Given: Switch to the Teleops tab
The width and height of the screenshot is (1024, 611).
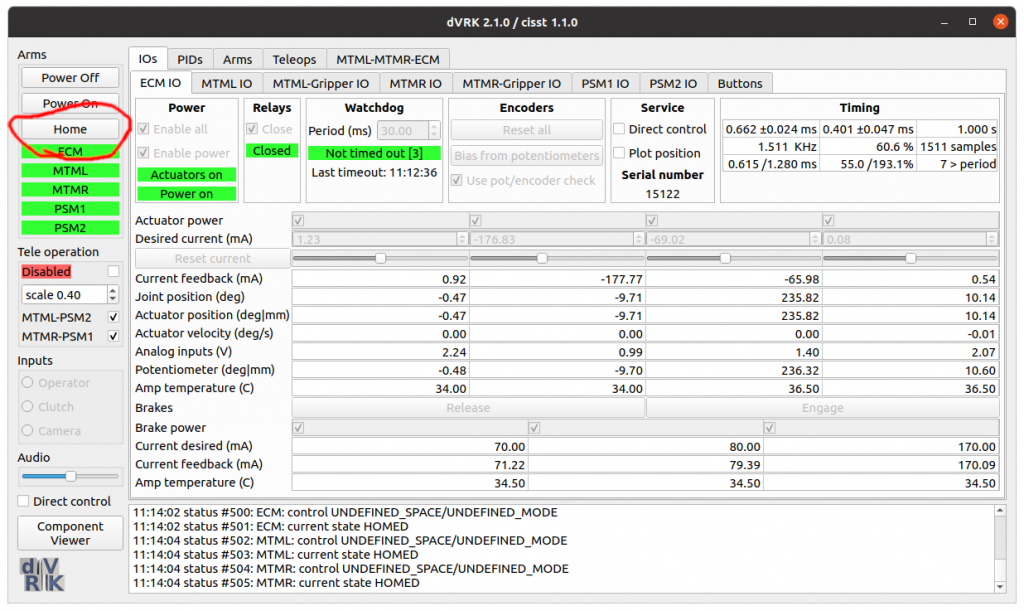Looking at the screenshot, I should pos(294,59).
